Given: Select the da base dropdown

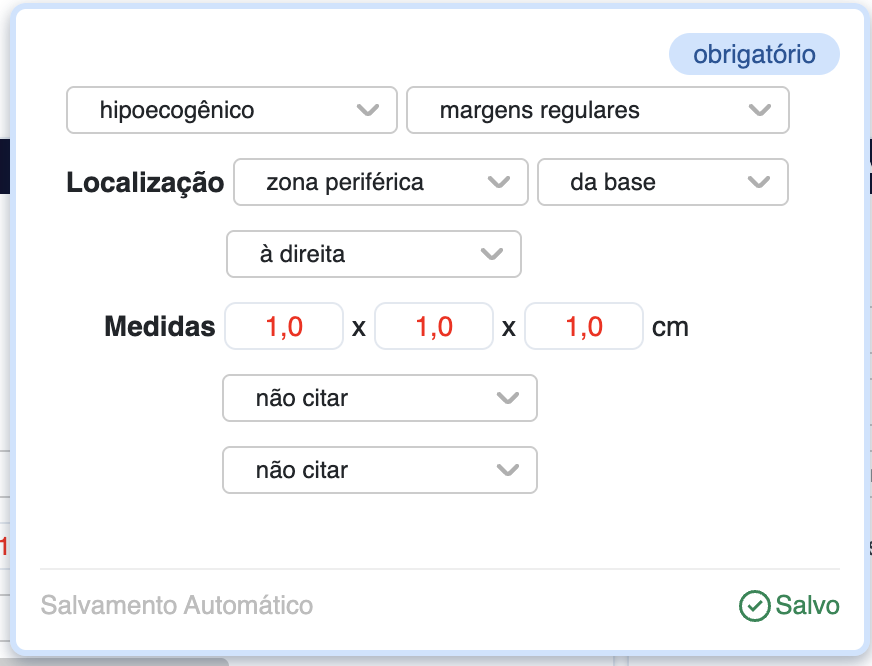Looking at the screenshot, I should click(662, 182).
